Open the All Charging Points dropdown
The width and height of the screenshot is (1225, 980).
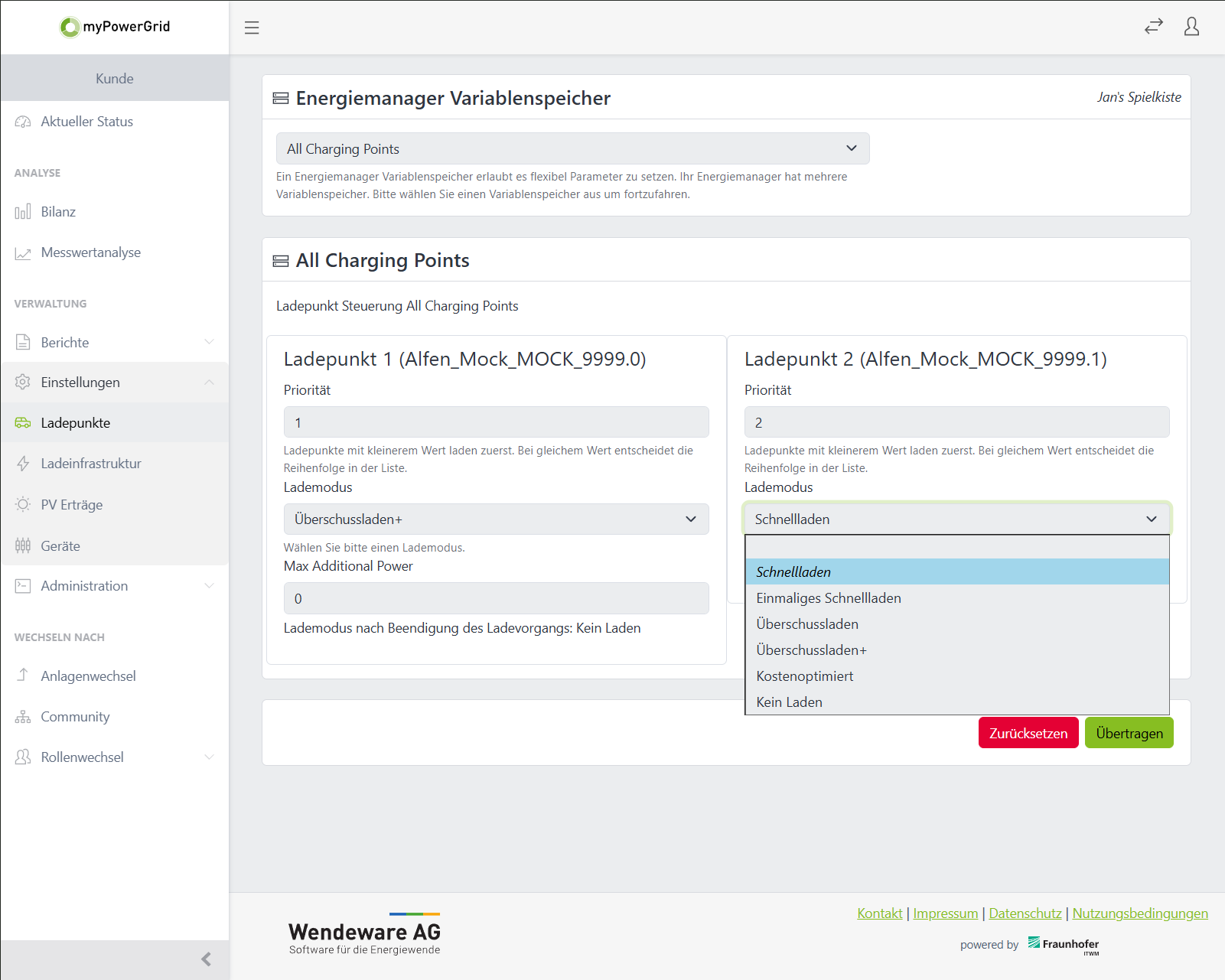[x=572, y=148]
